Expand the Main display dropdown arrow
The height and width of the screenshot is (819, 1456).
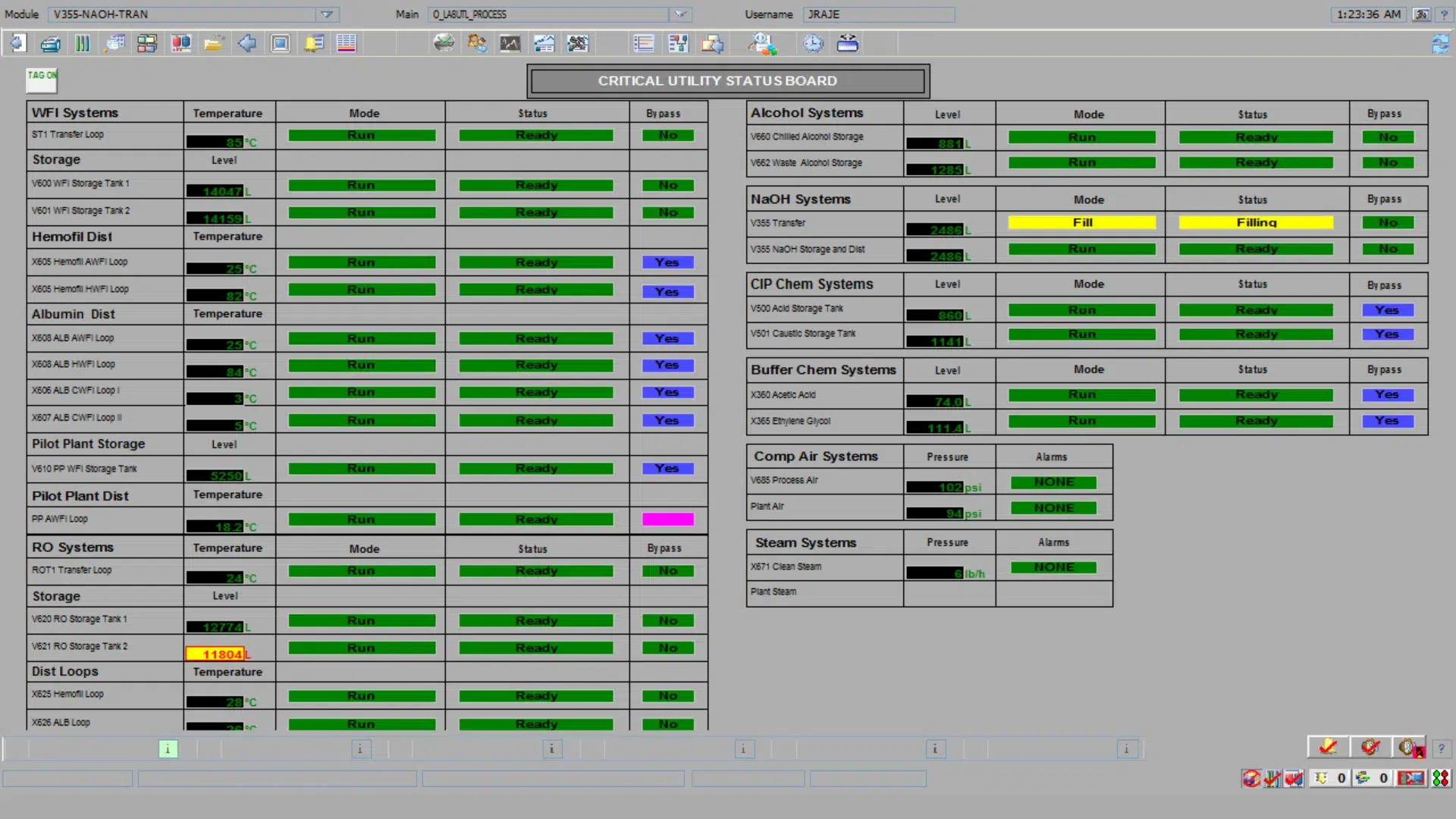(680, 14)
